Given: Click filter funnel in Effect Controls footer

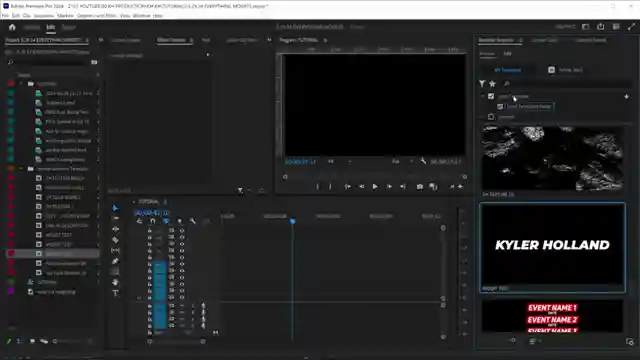Looking at the screenshot, I should [x=240, y=191].
